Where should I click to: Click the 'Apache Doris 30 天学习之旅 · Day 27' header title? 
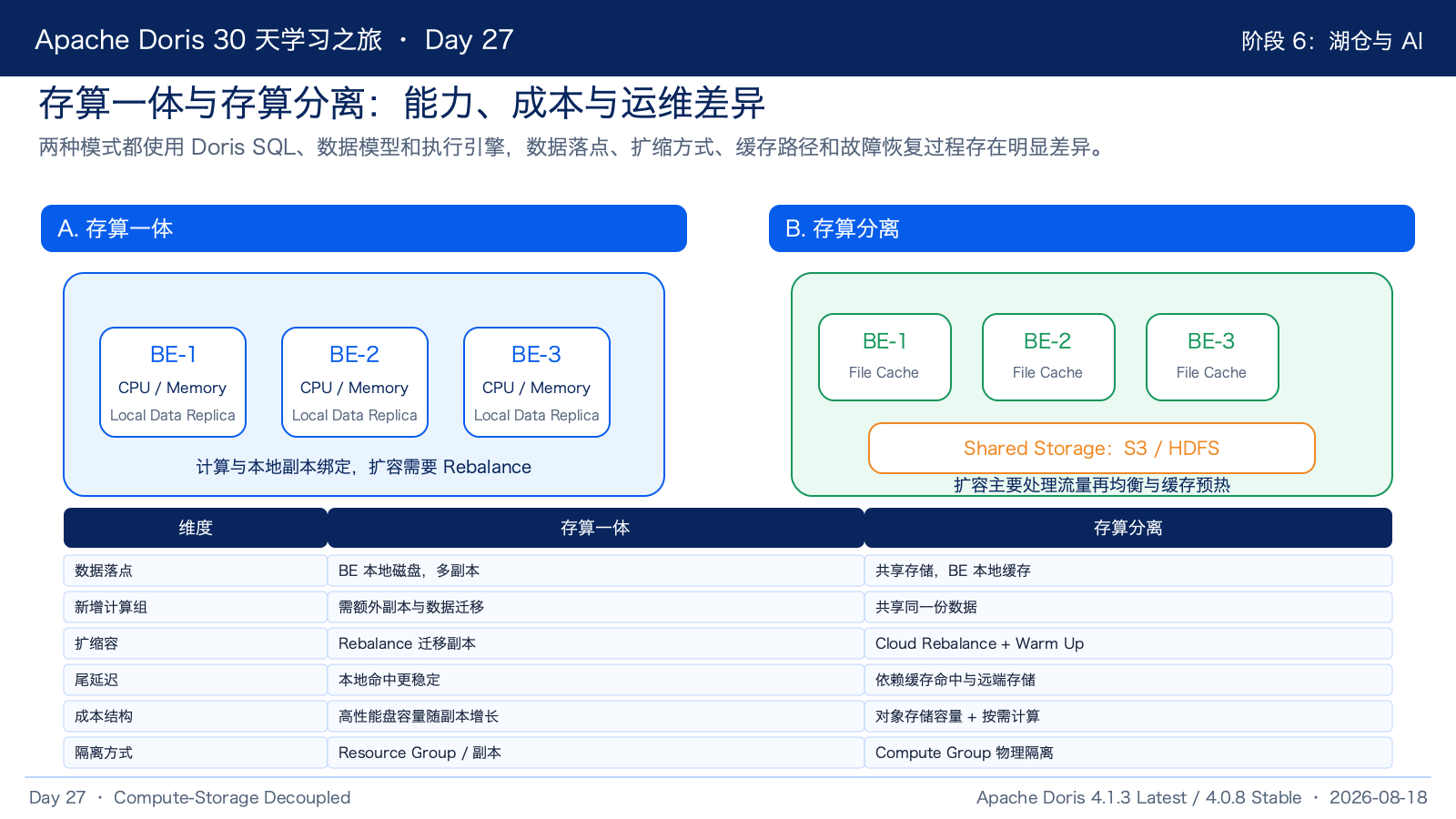(x=274, y=40)
